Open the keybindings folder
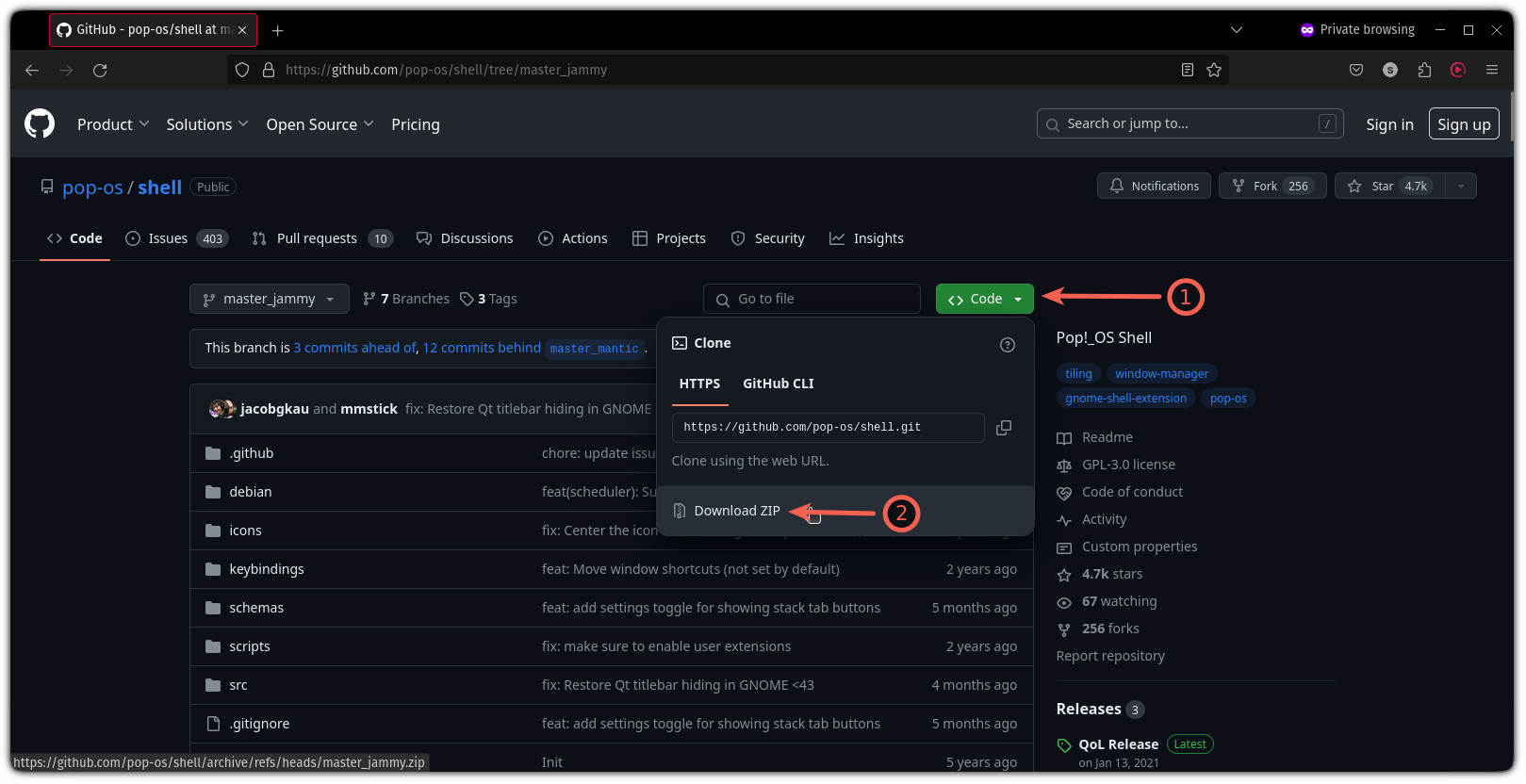Screen dimensions: 1526x784 pyautogui.click(x=267, y=569)
